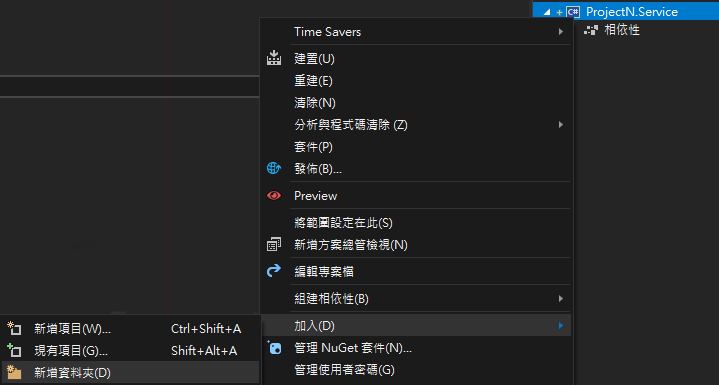Expand the Time Savers submenu arrow

(x=560, y=32)
